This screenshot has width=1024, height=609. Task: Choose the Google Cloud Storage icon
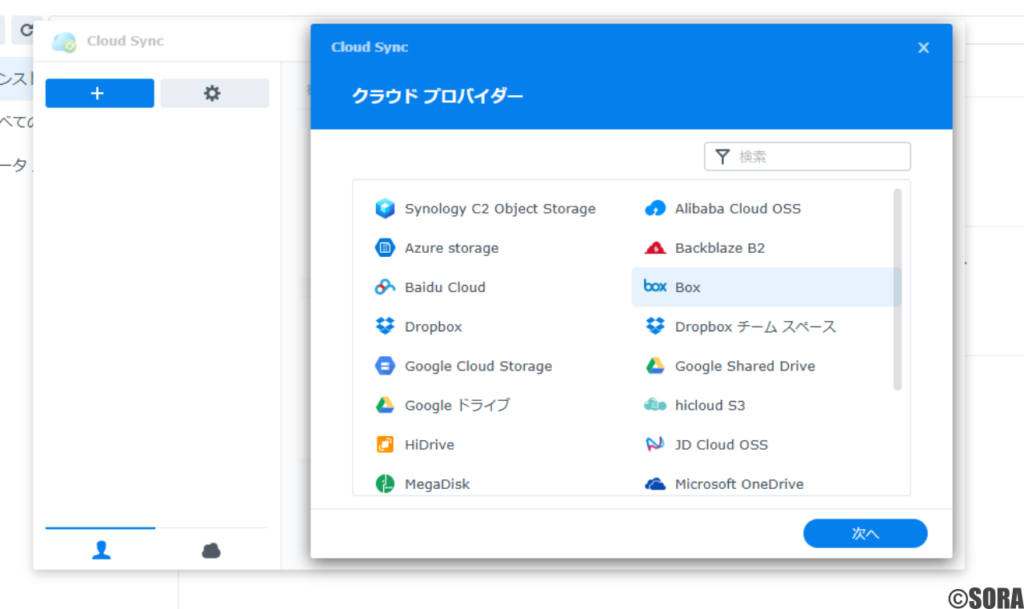click(385, 366)
